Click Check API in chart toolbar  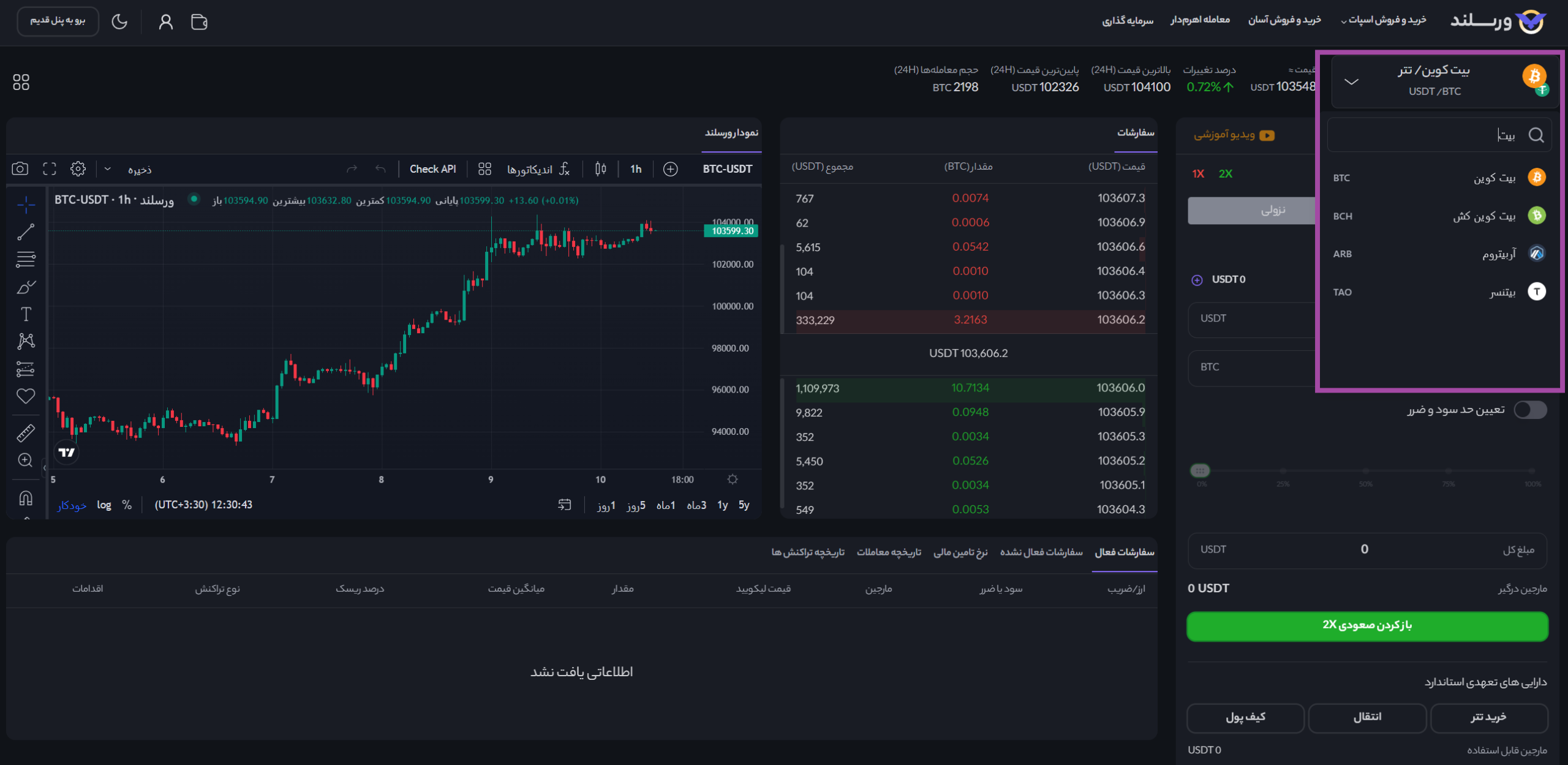pos(432,169)
